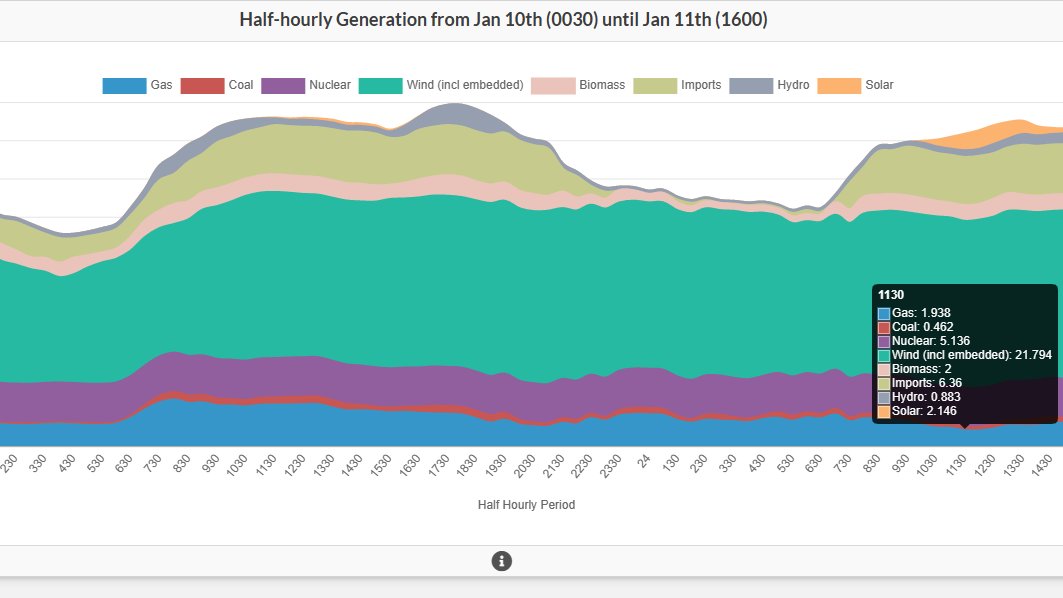1063x598 pixels.
Task: Click the 2030 x-axis tick label
Action: [524, 465]
